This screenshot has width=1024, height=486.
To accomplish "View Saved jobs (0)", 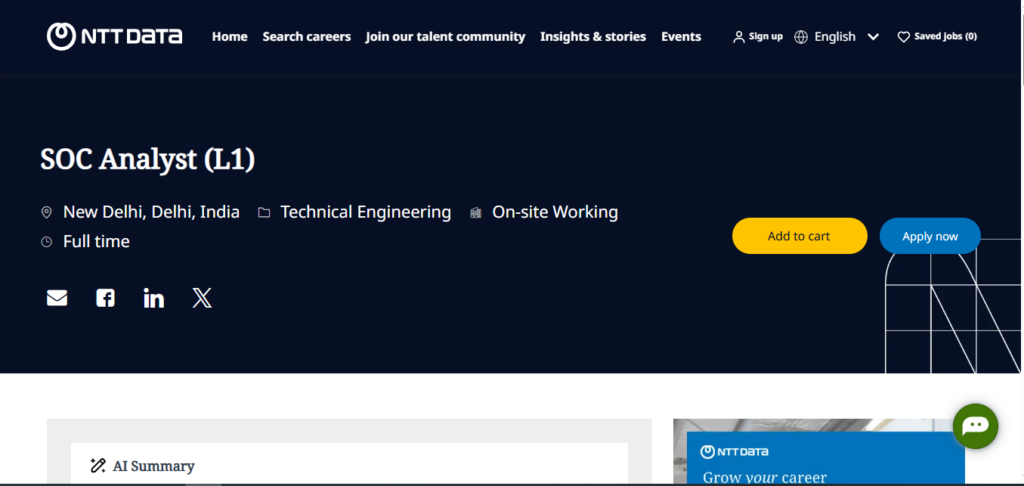I will coord(946,37).
